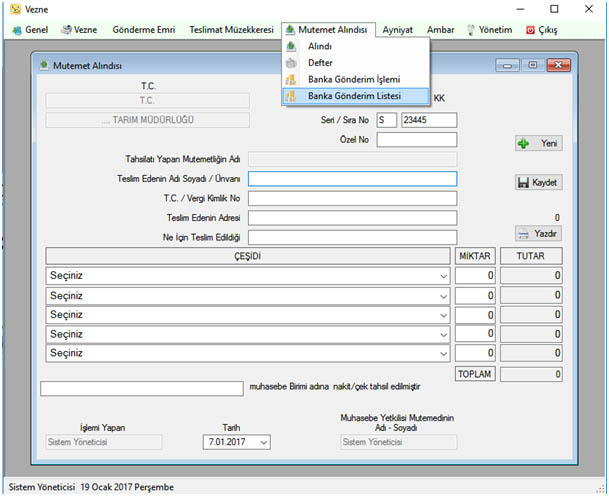Maximize the main Vezne window
609x496 pixels.
pyautogui.click(x=554, y=9)
